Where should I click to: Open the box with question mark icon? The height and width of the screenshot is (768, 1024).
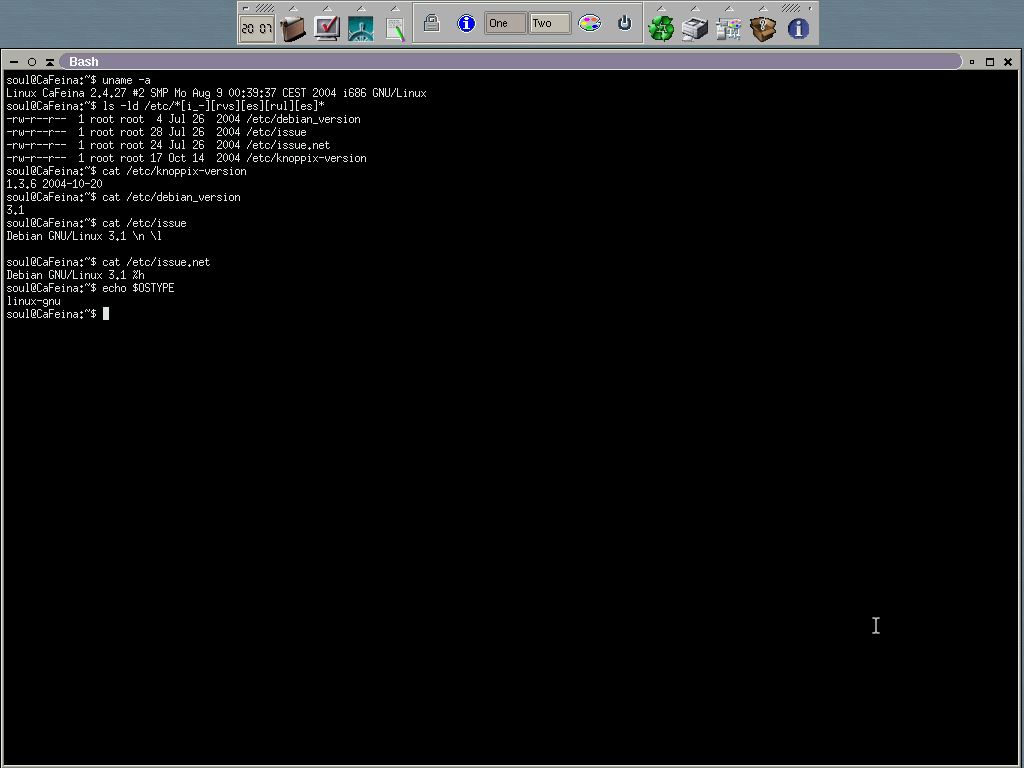[763, 28]
